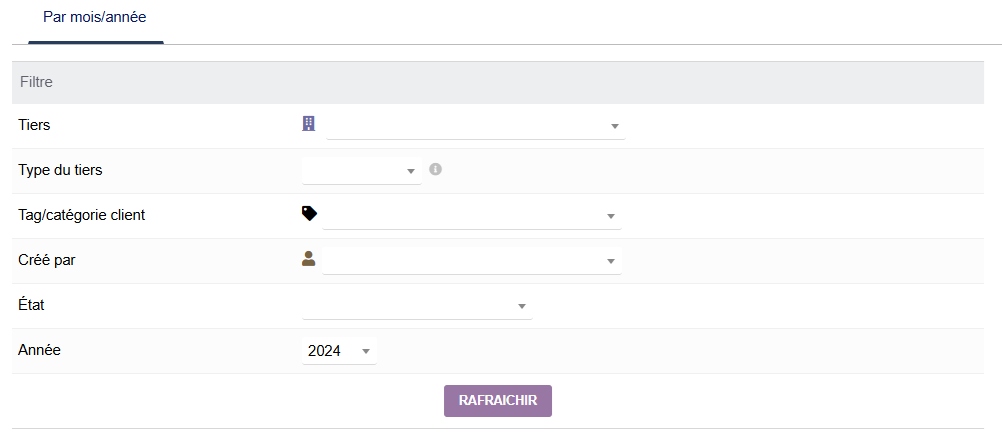Viewport: 1002px width, 443px height.
Task: Click the Tiers row label
Action: coord(34,125)
